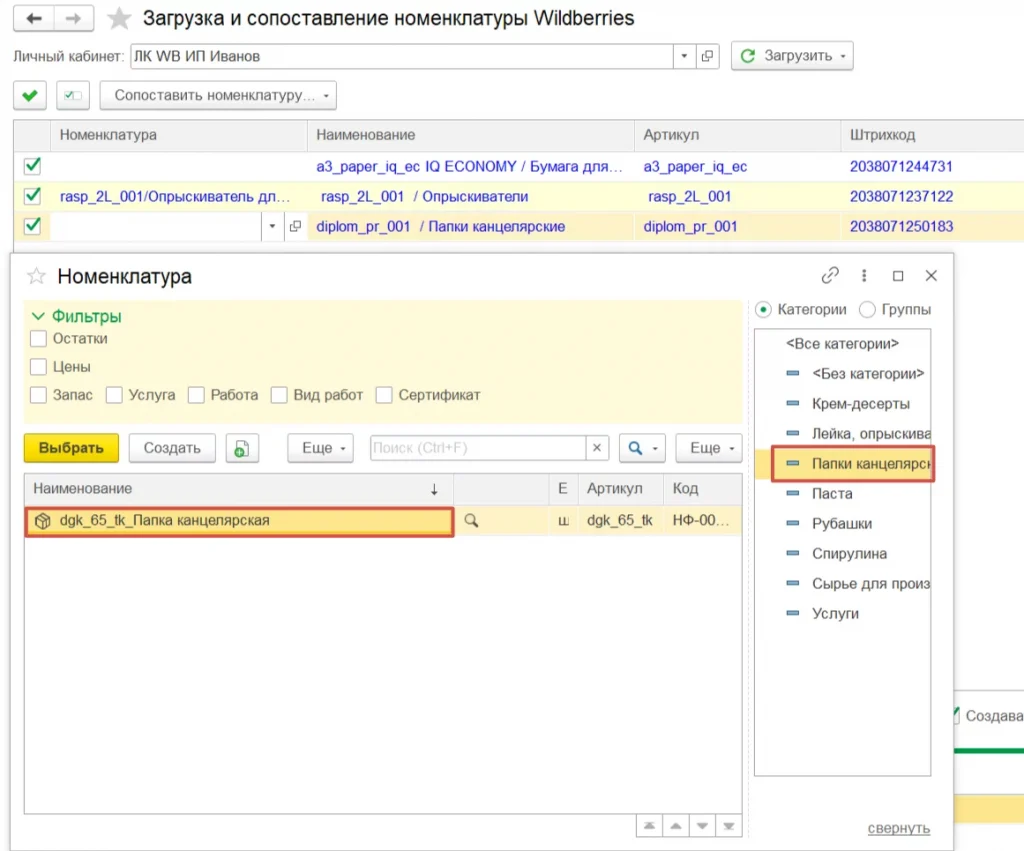This screenshot has width=1024, height=851.
Task: Expand the Личный кабинет dropdown list
Action: click(685, 56)
